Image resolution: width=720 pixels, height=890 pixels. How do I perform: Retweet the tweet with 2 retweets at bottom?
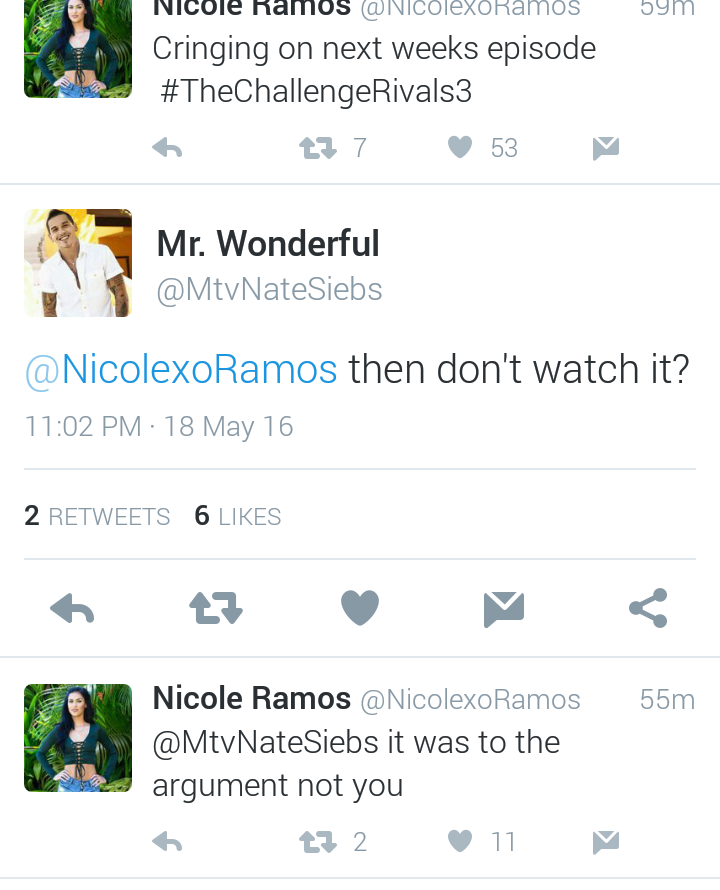tap(318, 842)
